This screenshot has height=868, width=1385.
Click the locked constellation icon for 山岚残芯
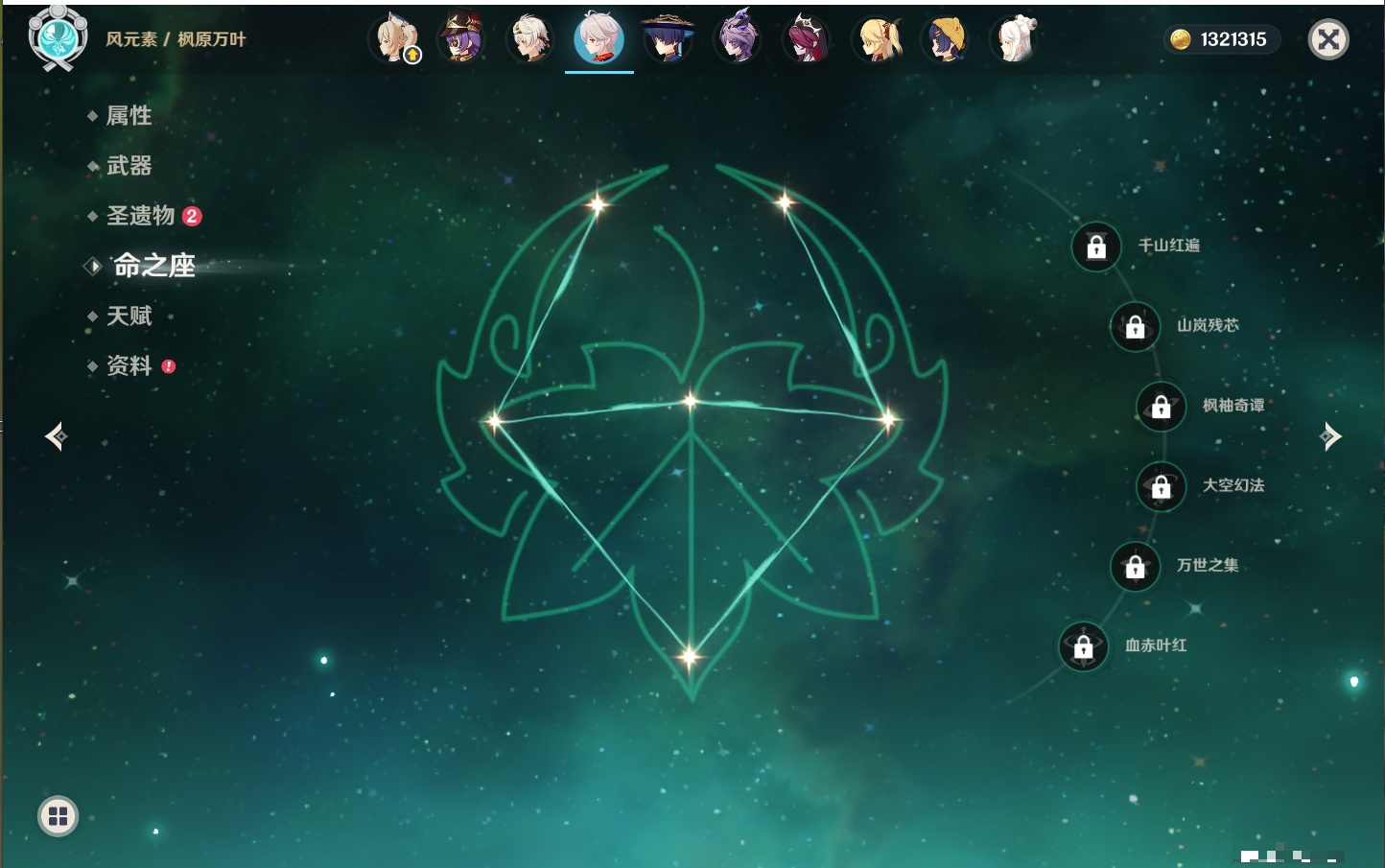pyautogui.click(x=1136, y=326)
